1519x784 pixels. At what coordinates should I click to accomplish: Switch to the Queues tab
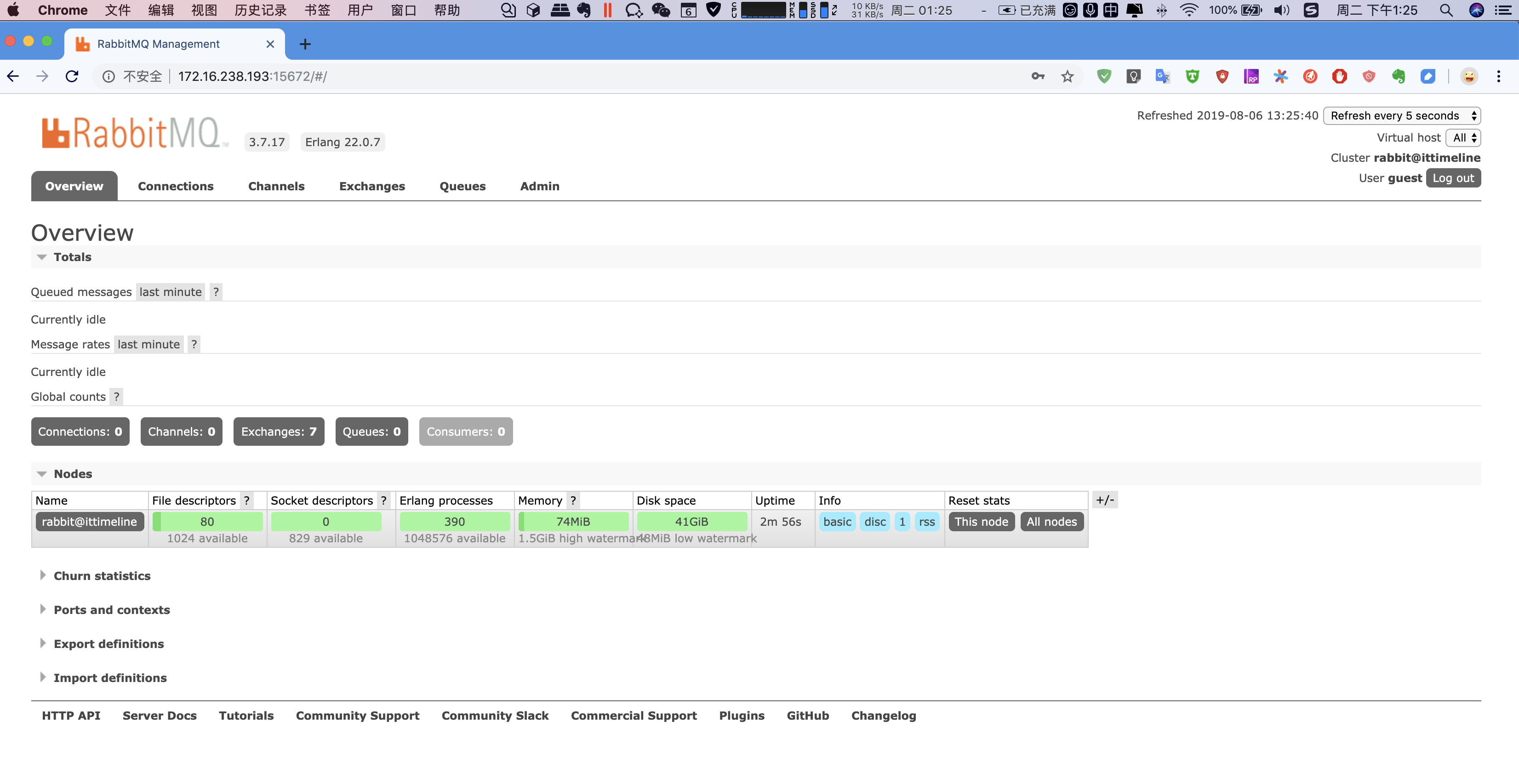pos(463,186)
